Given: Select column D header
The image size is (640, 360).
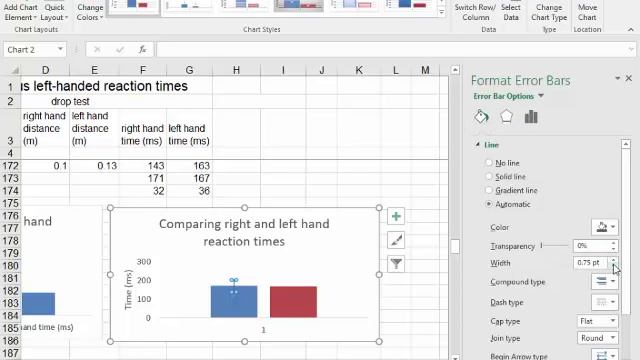Looking at the screenshot, I should pos(45,70).
